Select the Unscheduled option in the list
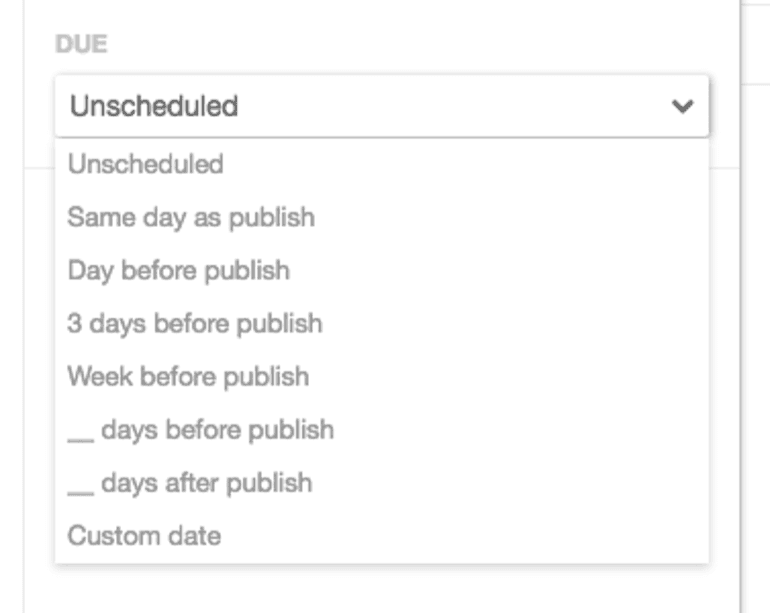The height and width of the screenshot is (613, 770). tap(145, 164)
